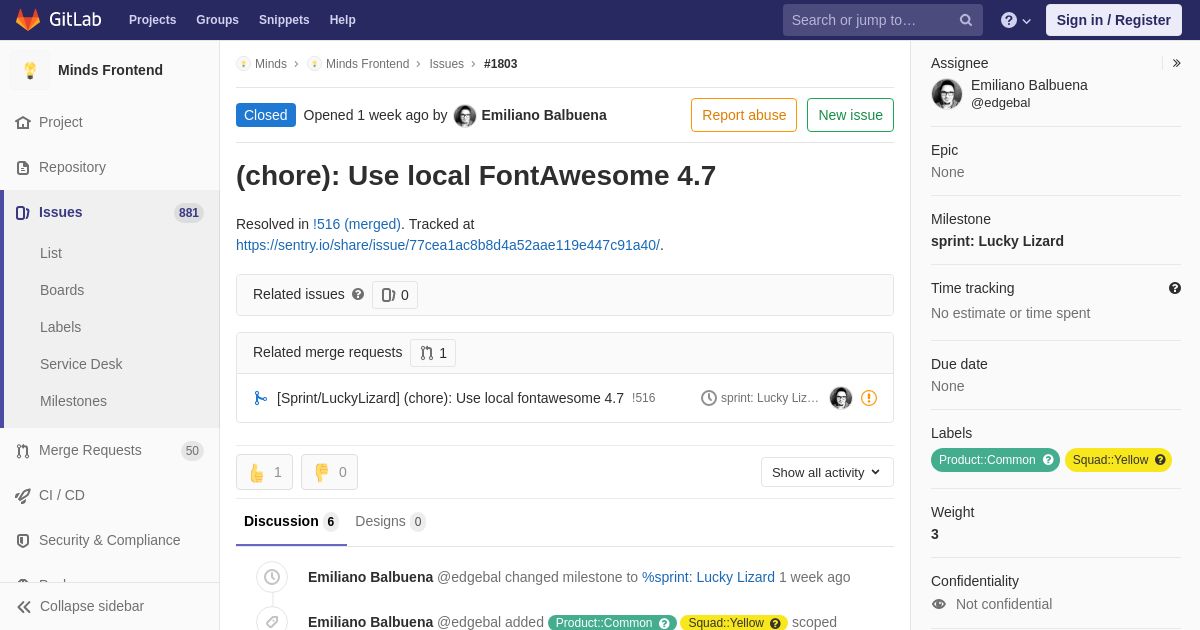Click the Security & Compliance shield icon
This screenshot has width=1200, height=630.
pos(23,540)
